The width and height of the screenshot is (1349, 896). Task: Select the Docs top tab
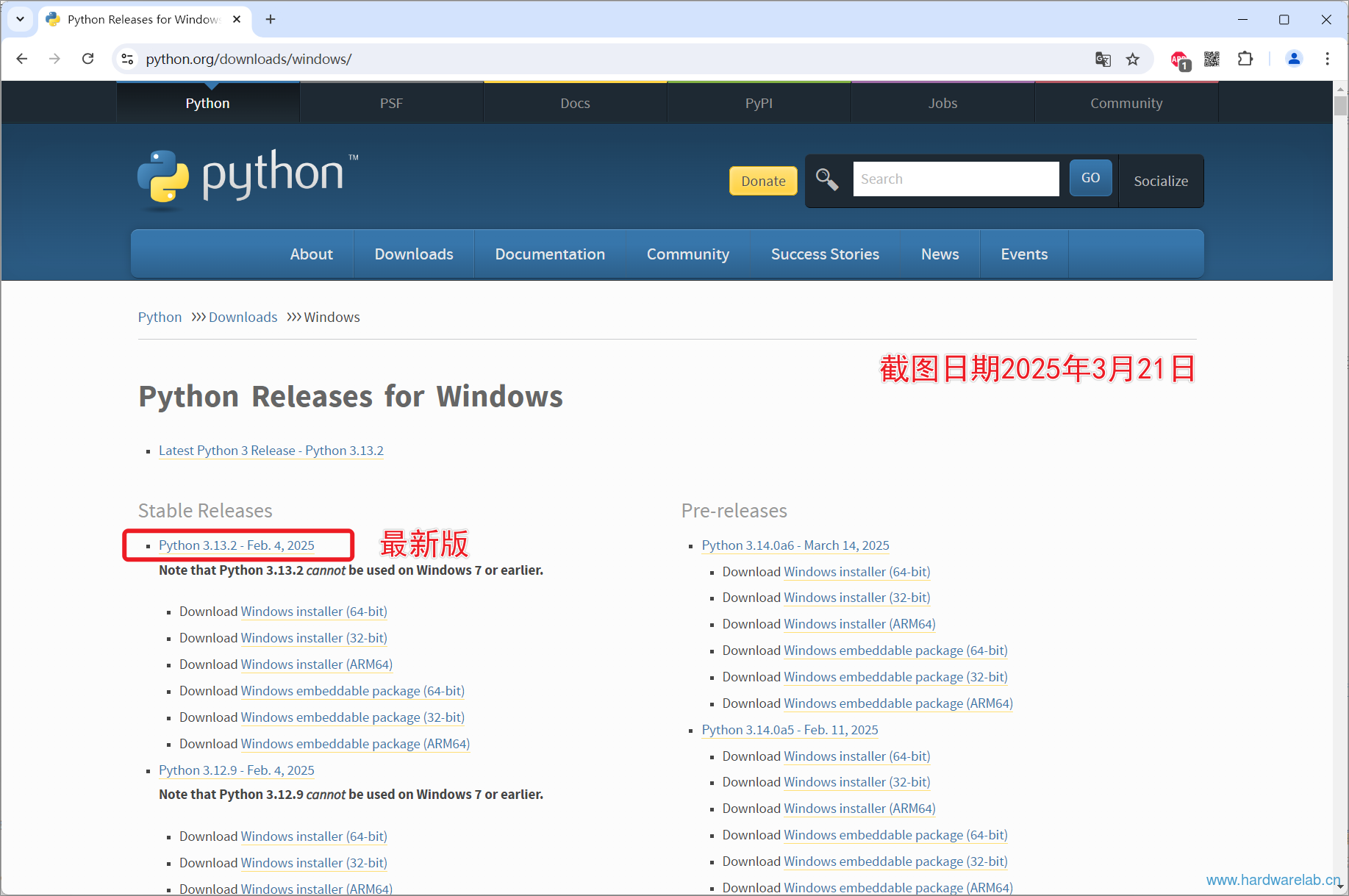(575, 103)
